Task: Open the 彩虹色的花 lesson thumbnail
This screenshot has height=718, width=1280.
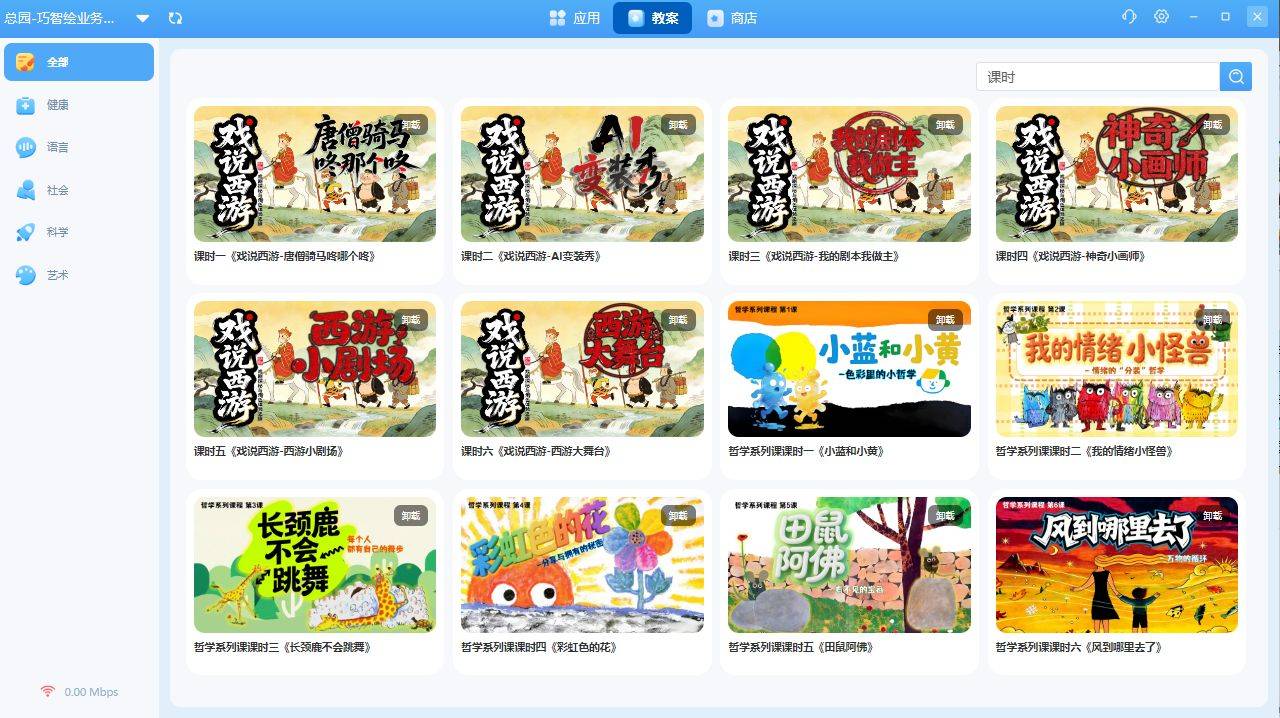Action: 582,565
